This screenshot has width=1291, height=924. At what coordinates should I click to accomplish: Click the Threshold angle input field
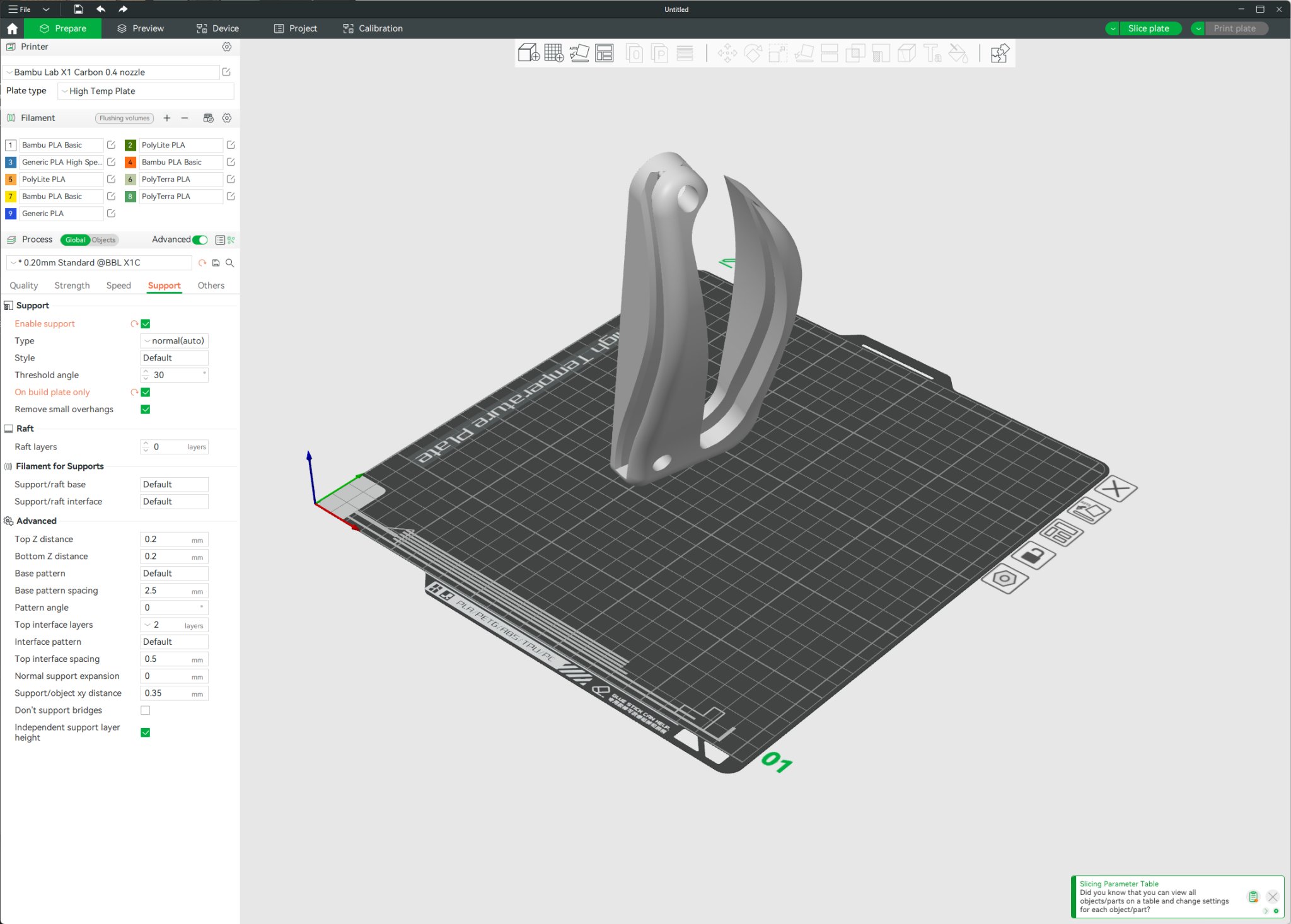click(174, 375)
